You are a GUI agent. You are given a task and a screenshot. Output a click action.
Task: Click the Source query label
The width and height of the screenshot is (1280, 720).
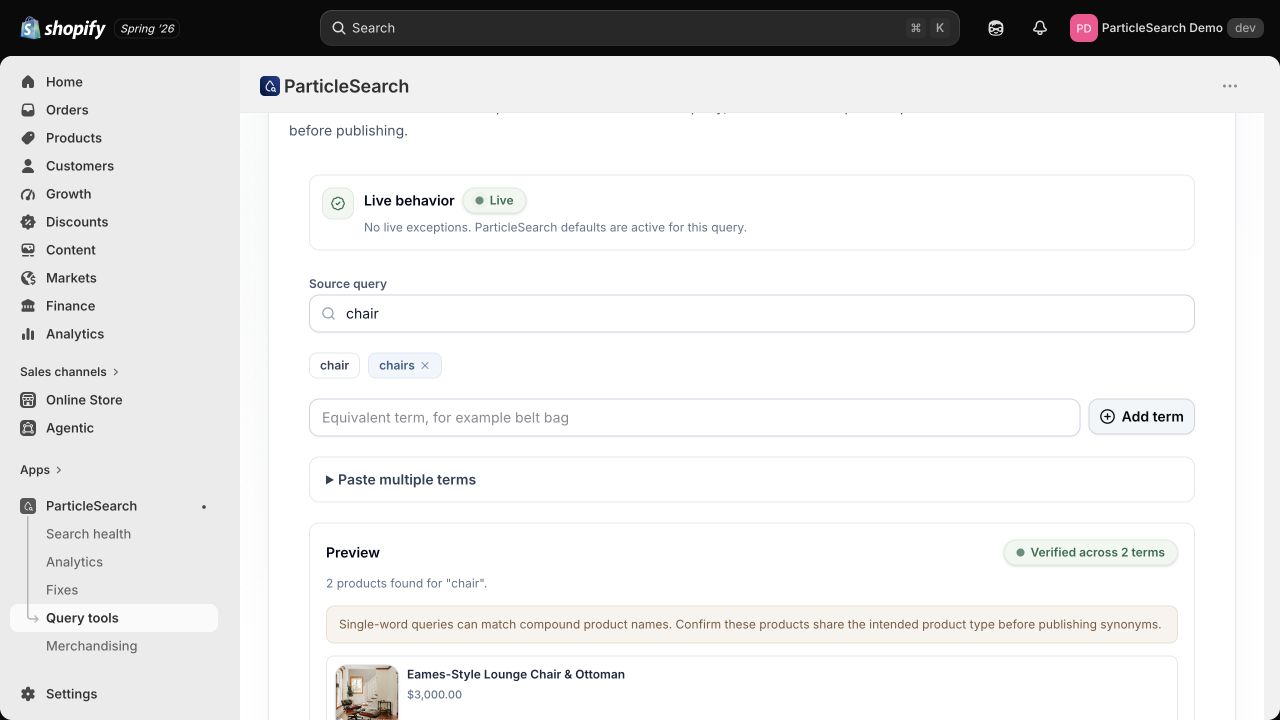[348, 284]
